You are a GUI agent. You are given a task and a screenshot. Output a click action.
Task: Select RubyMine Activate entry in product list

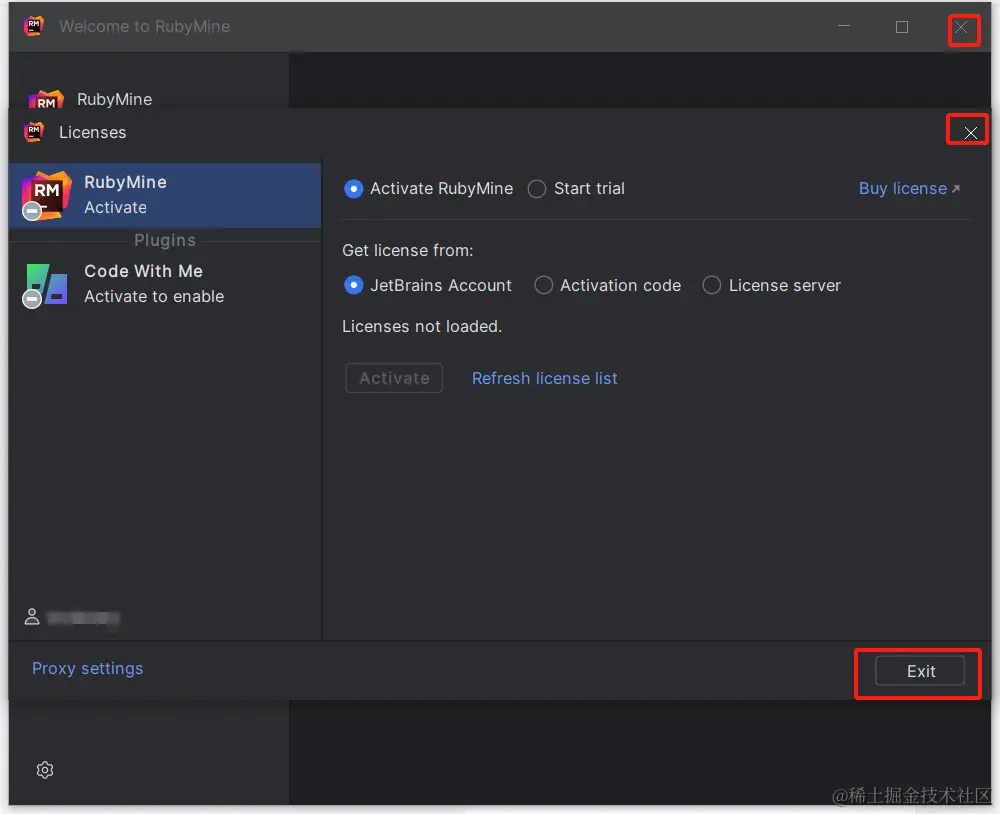point(165,195)
